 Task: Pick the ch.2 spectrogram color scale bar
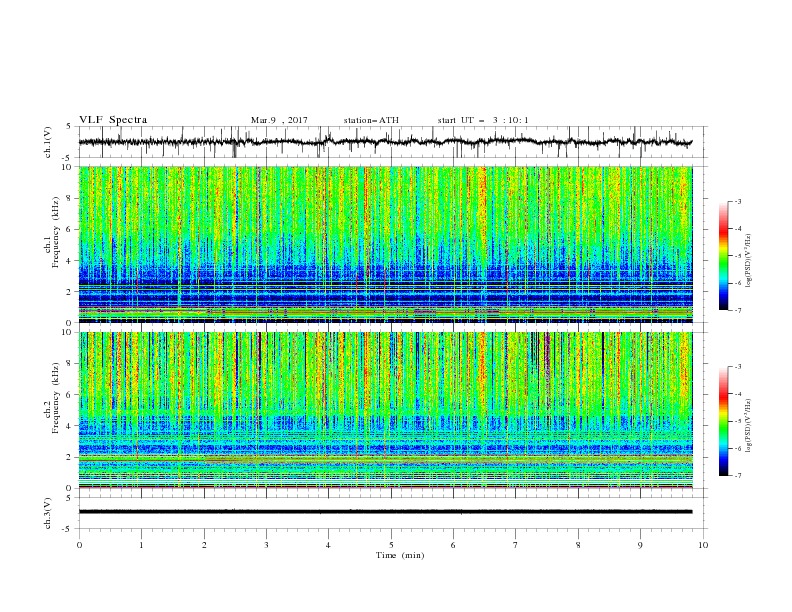(723, 421)
